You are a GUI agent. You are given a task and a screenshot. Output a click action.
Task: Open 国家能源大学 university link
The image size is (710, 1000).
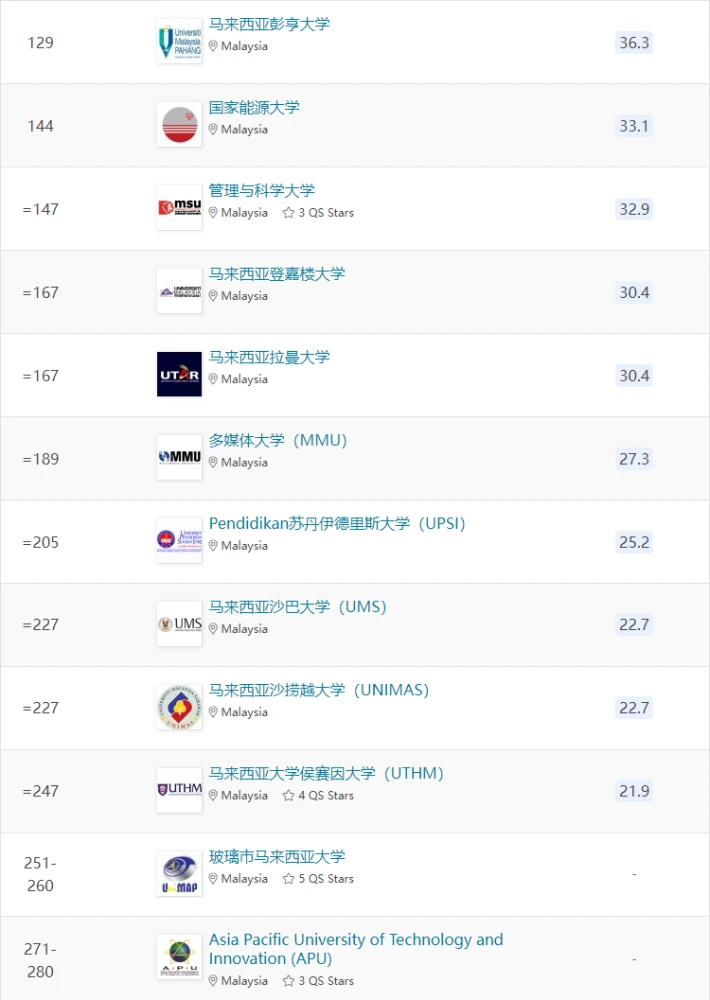point(254,107)
